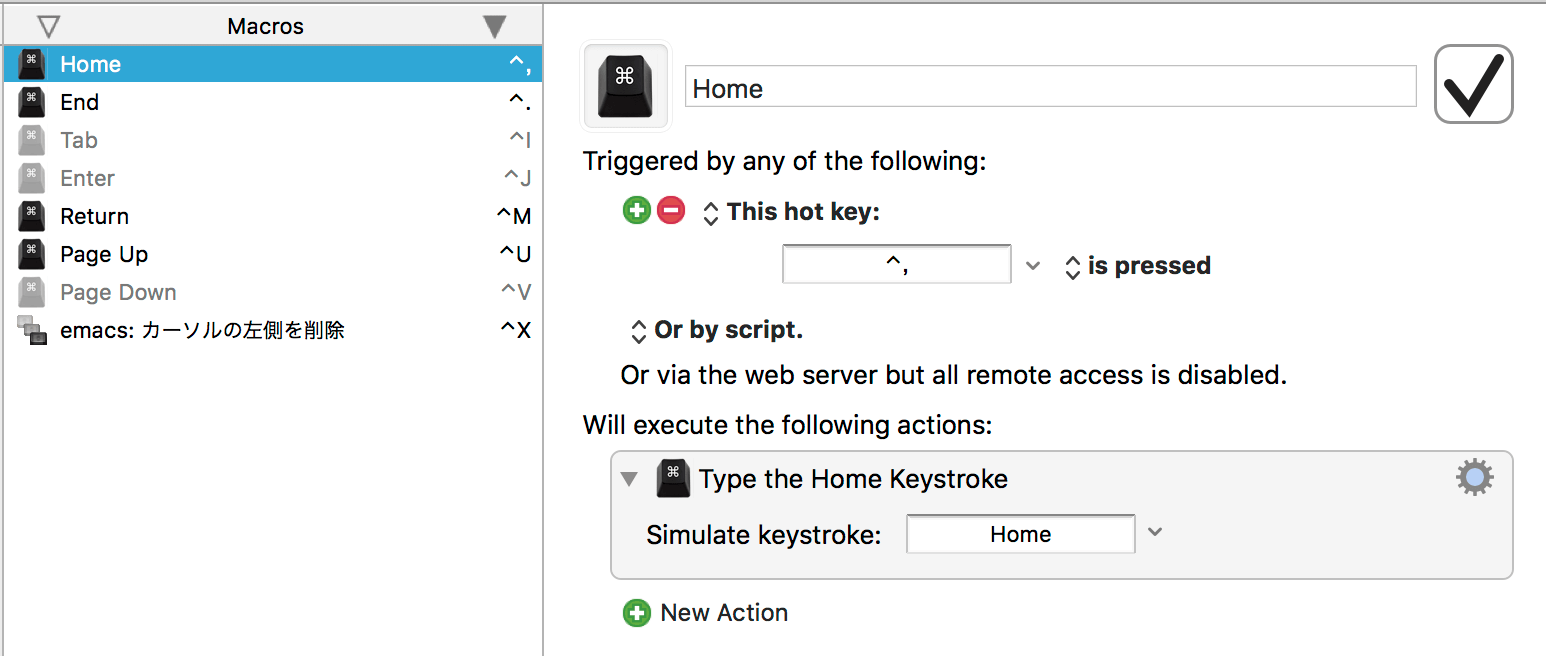The width and height of the screenshot is (1546, 656).
Task: Click the macro name field containing Home
Action: coord(1050,87)
